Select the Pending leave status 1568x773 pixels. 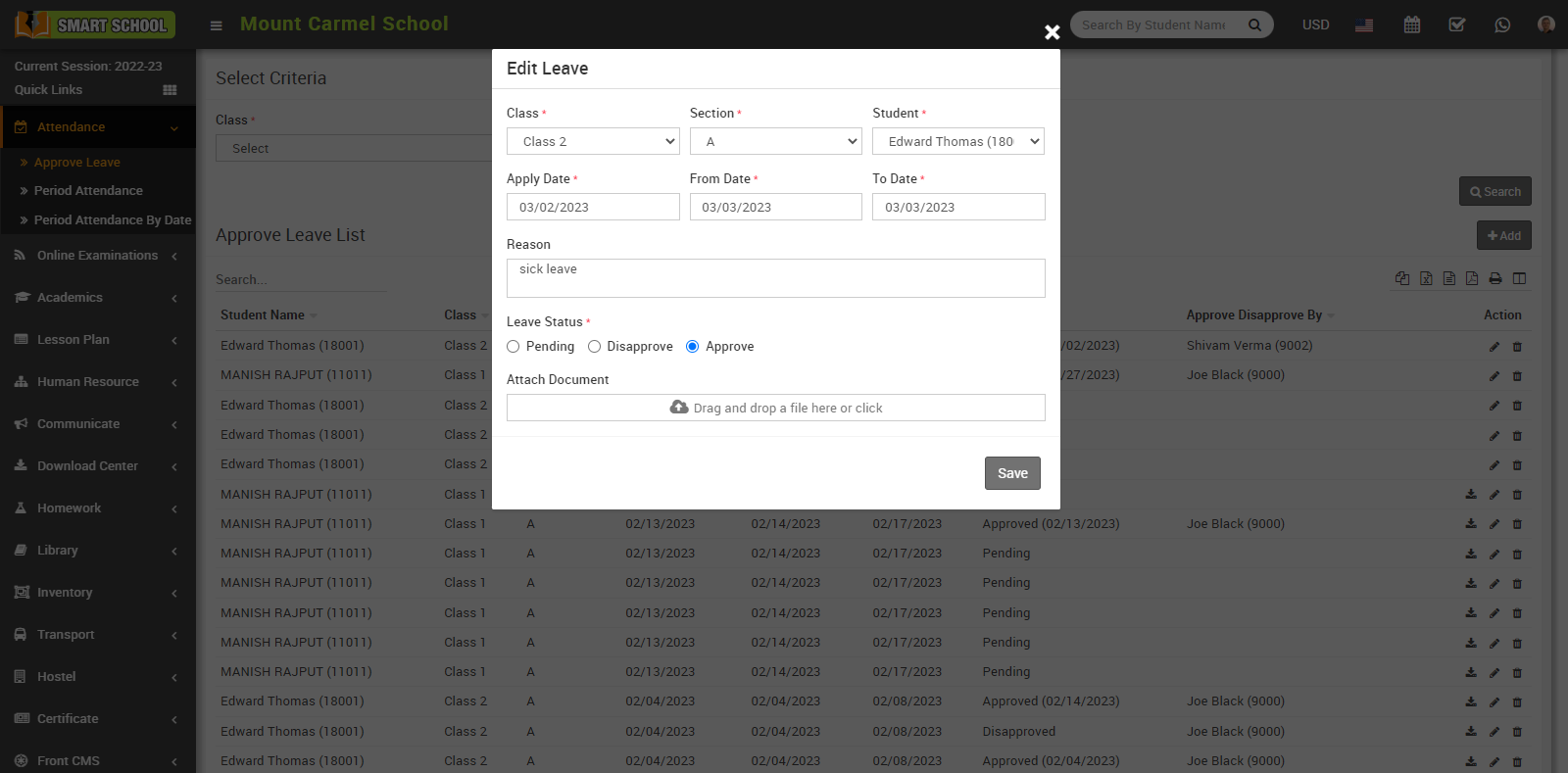514,347
